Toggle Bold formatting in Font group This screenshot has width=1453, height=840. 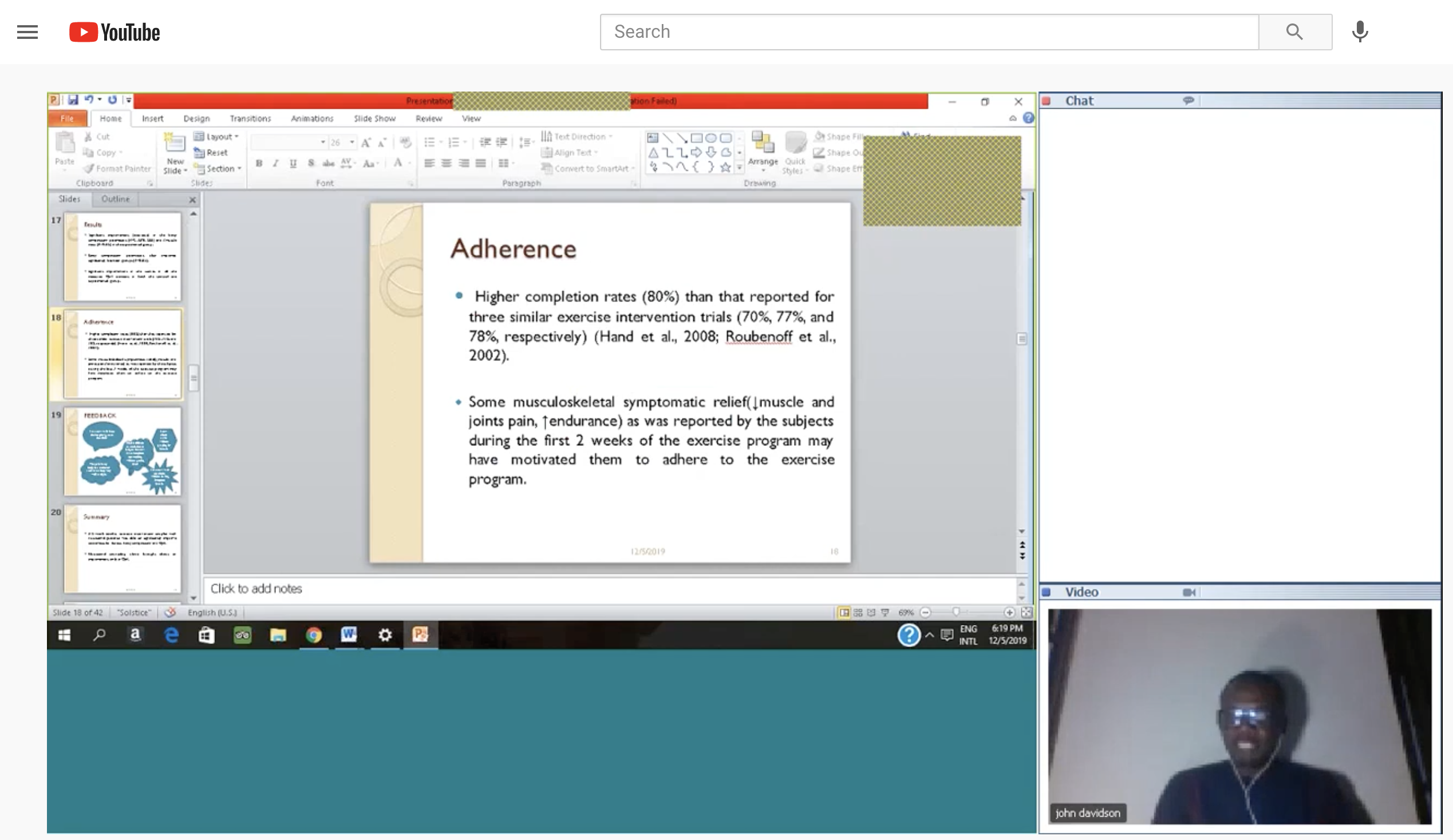(259, 164)
